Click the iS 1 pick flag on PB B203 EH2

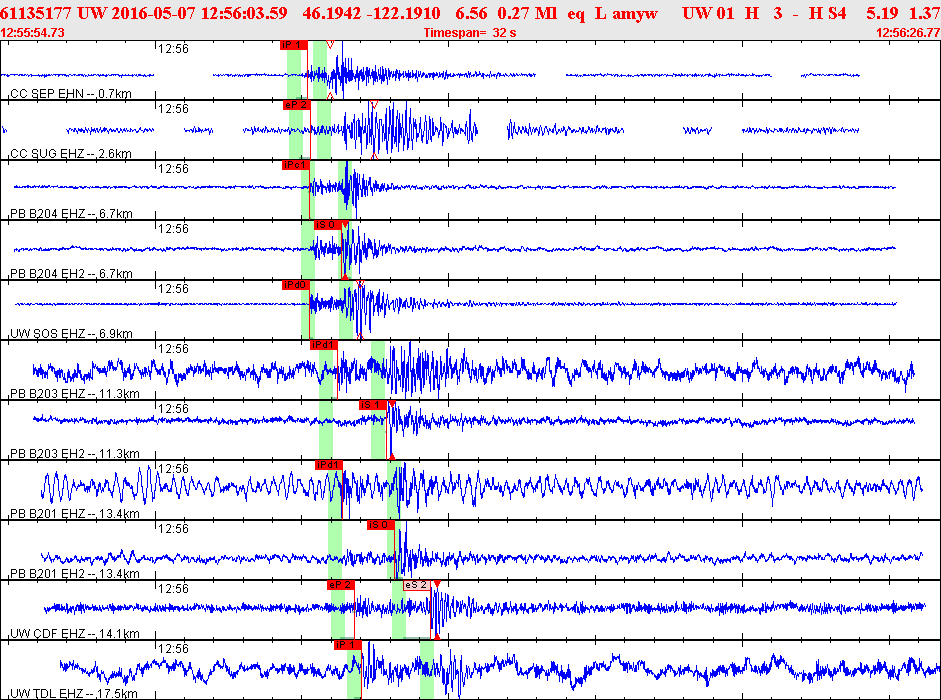click(373, 405)
